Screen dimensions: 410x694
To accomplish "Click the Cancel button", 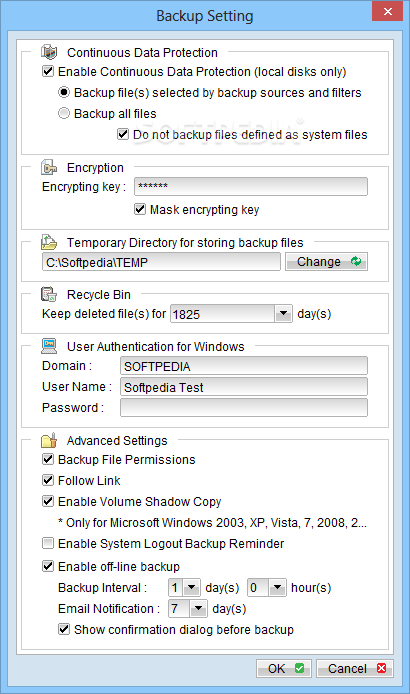I will (x=355, y=668).
